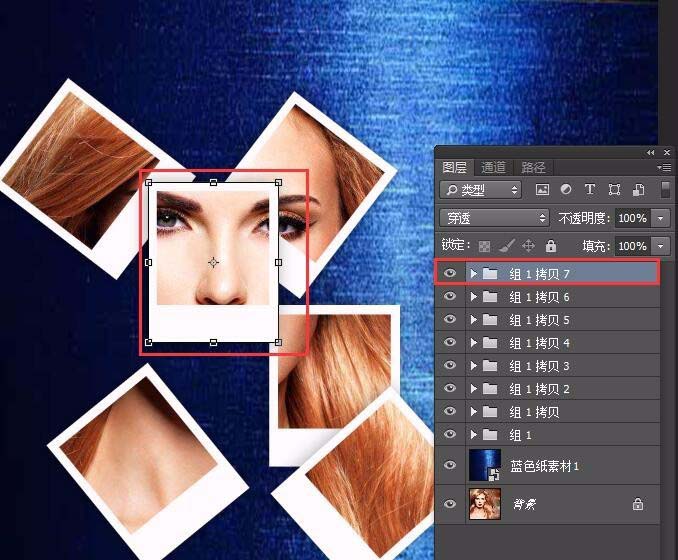Hide group 组 1
Image resolution: width=678 pixels, height=560 pixels.
coord(450,433)
